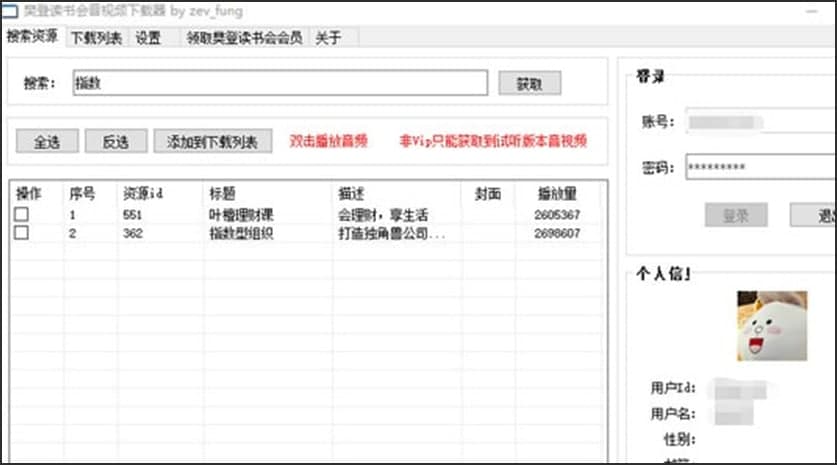Viewport: 837px width, 465px height.
Task: Minimize the window
Action: click(812, 11)
